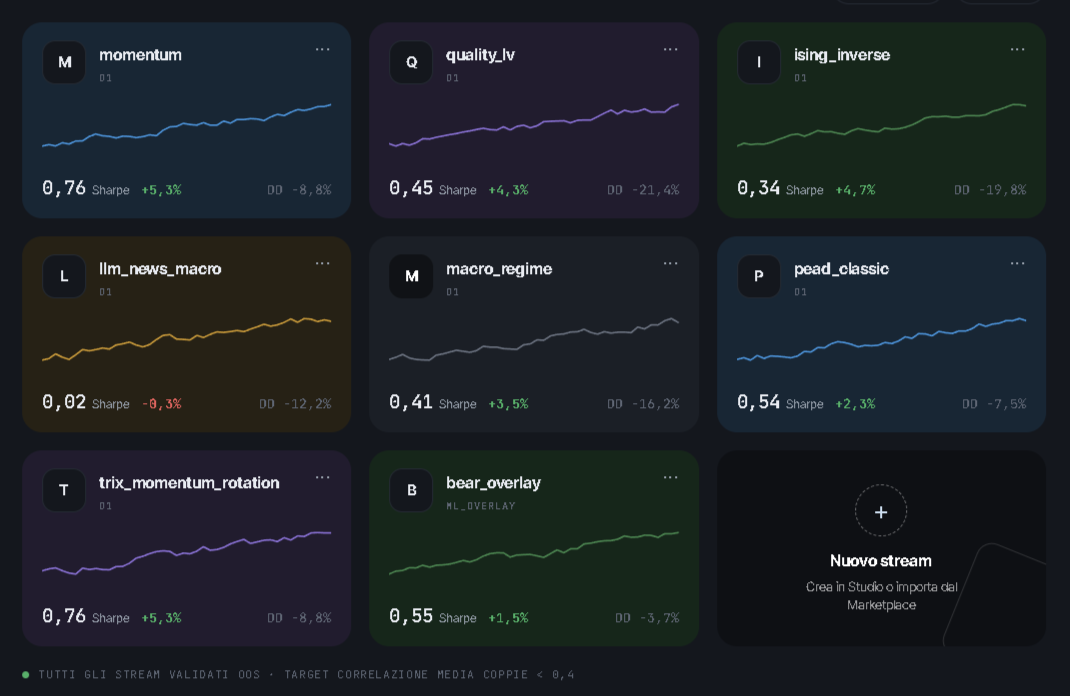
Task: Click the quality_lv purple sparkline chart
Action: click(534, 126)
